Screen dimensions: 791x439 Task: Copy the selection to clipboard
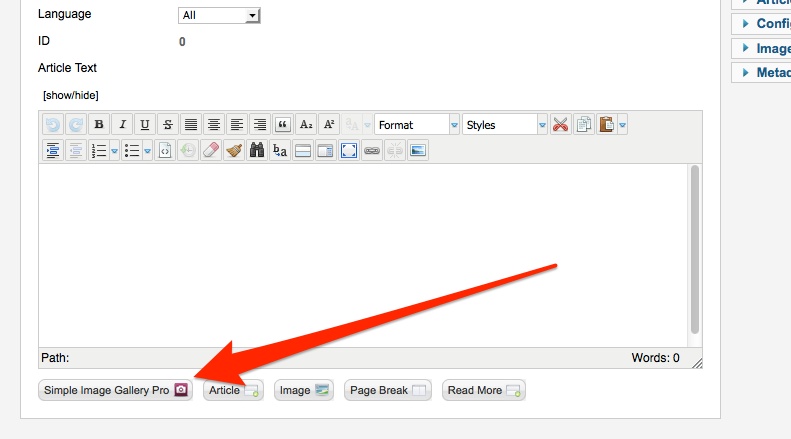(x=584, y=125)
